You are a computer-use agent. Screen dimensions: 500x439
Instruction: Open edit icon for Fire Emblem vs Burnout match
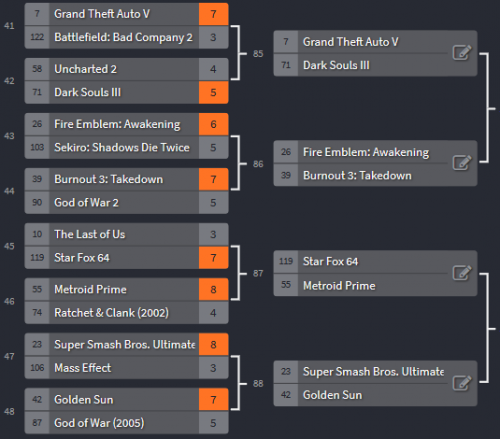[x=462, y=163]
